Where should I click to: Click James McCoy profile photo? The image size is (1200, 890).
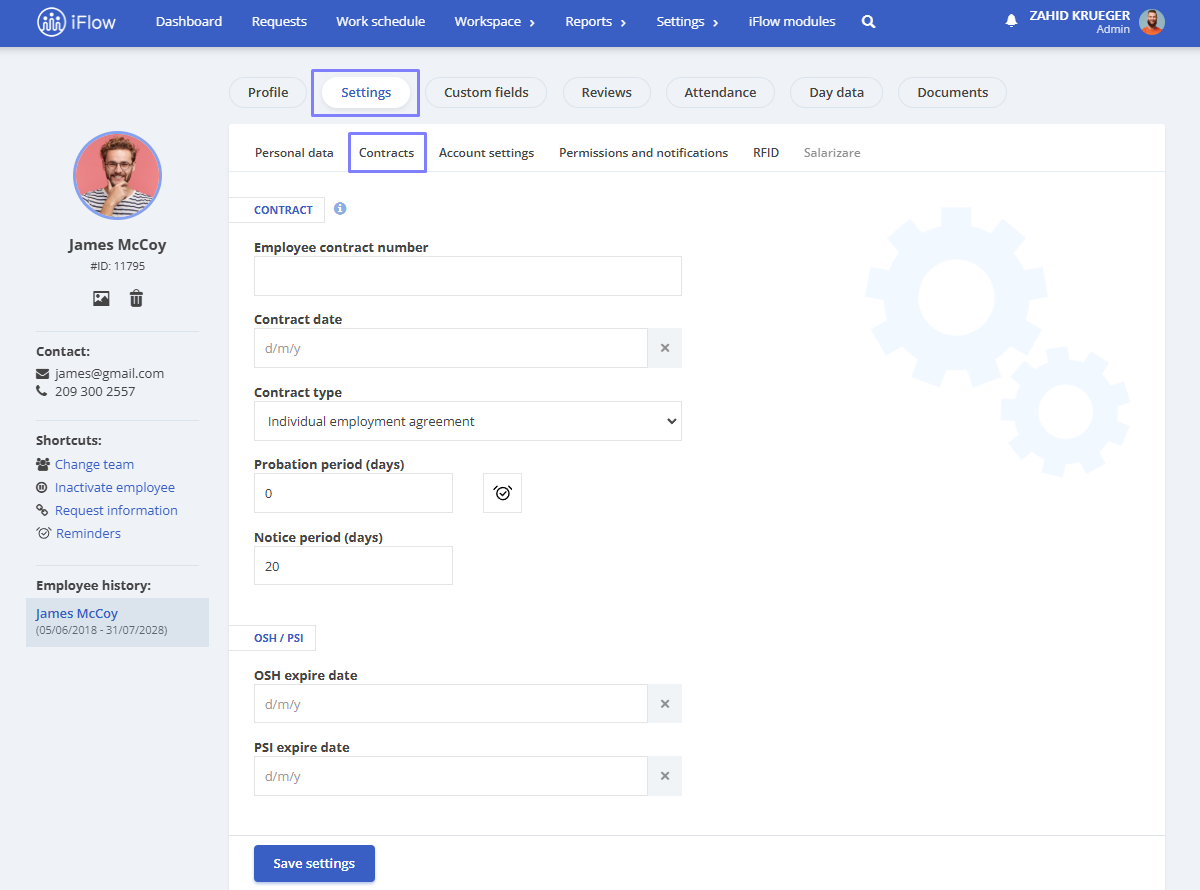pos(117,176)
